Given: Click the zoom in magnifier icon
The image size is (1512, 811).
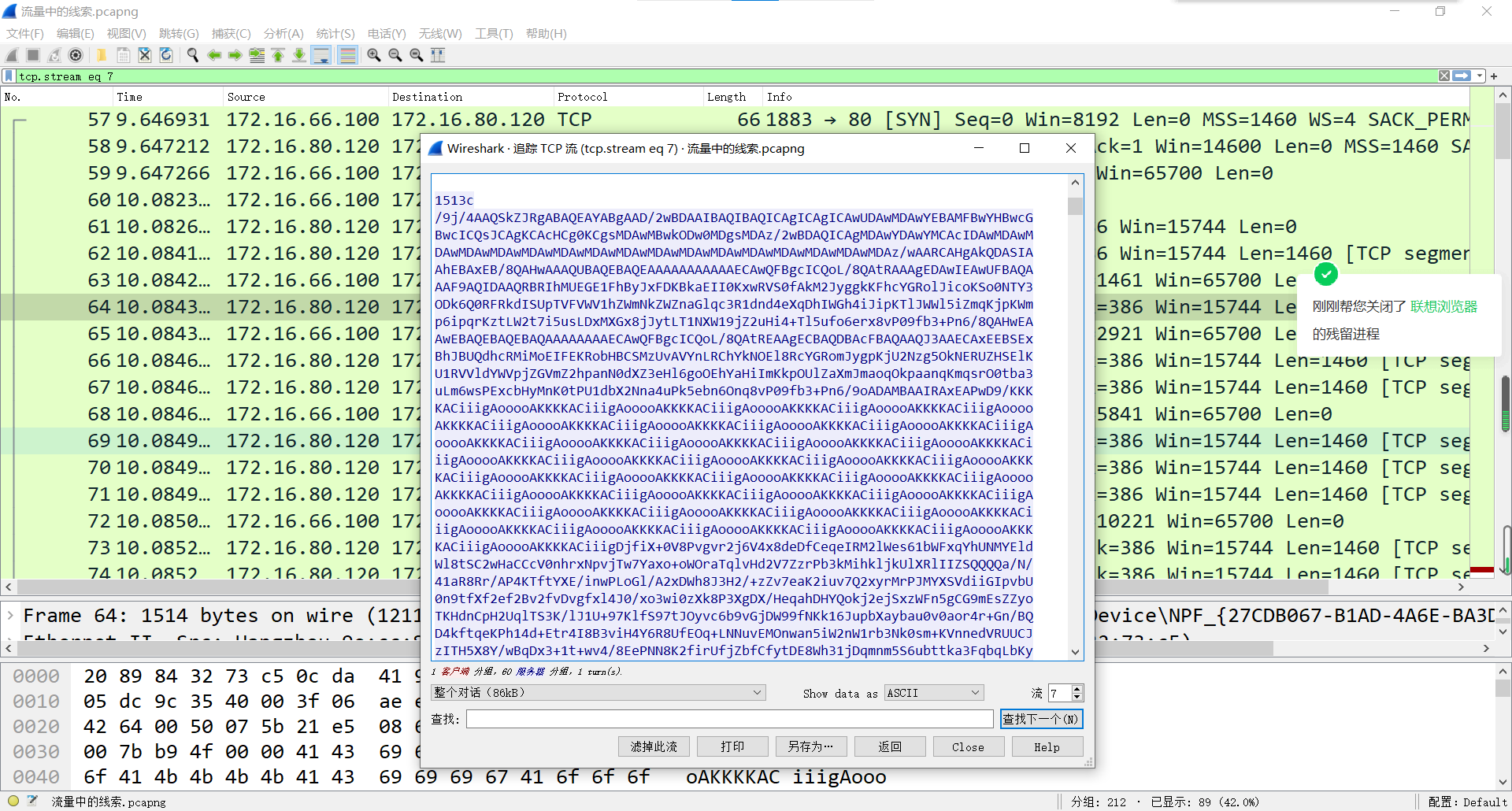Looking at the screenshot, I should [374, 55].
